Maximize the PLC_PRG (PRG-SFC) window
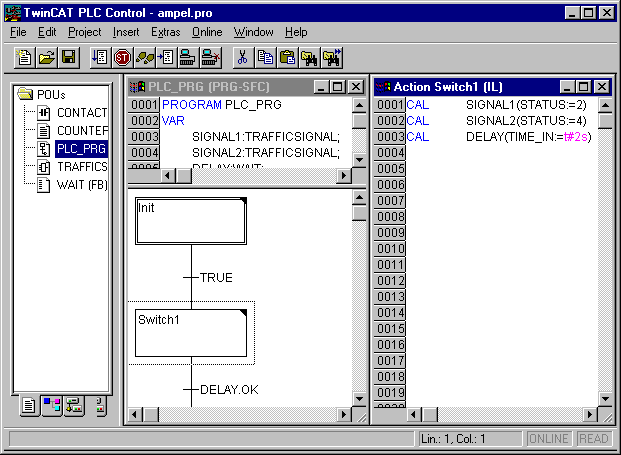 (x=338, y=87)
